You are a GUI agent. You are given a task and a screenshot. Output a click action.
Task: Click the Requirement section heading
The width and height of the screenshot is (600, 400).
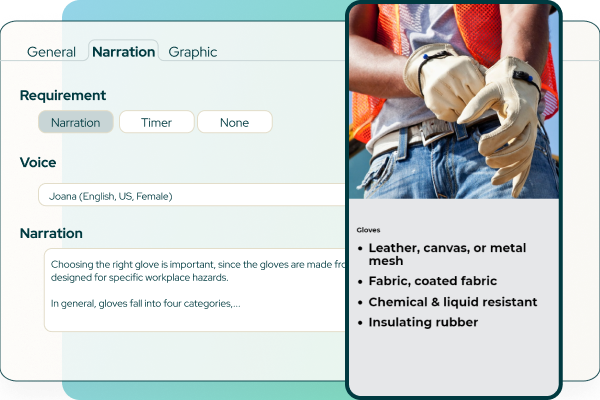point(63,96)
